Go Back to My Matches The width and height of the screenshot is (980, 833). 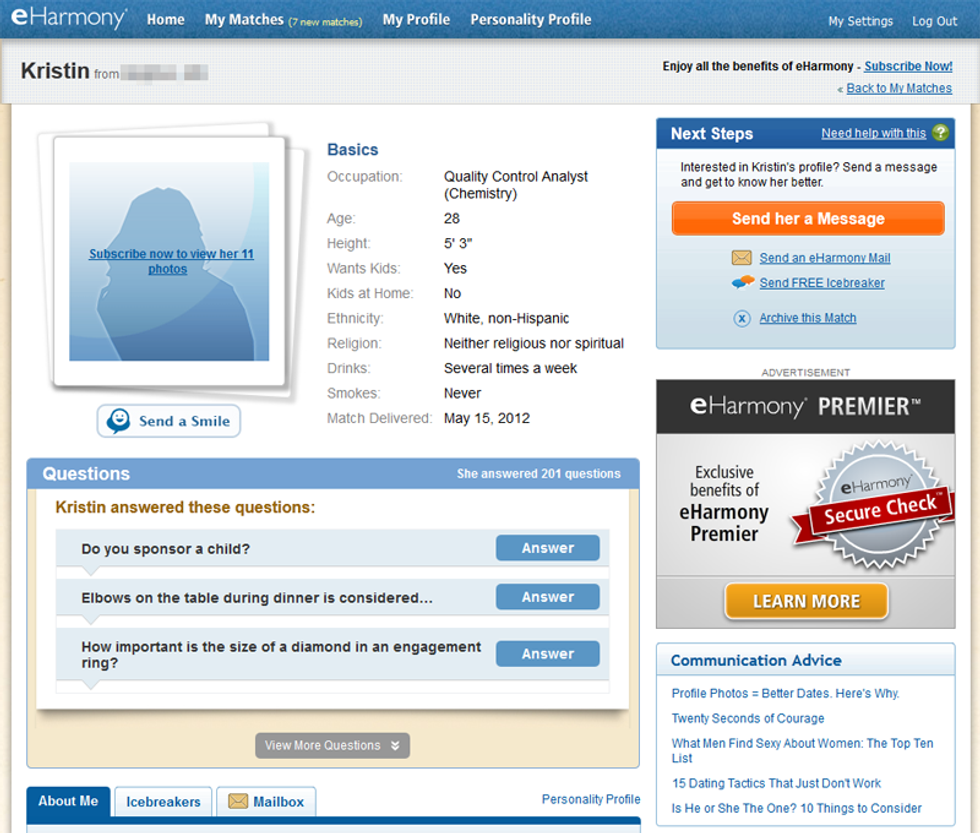pyautogui.click(x=898, y=88)
